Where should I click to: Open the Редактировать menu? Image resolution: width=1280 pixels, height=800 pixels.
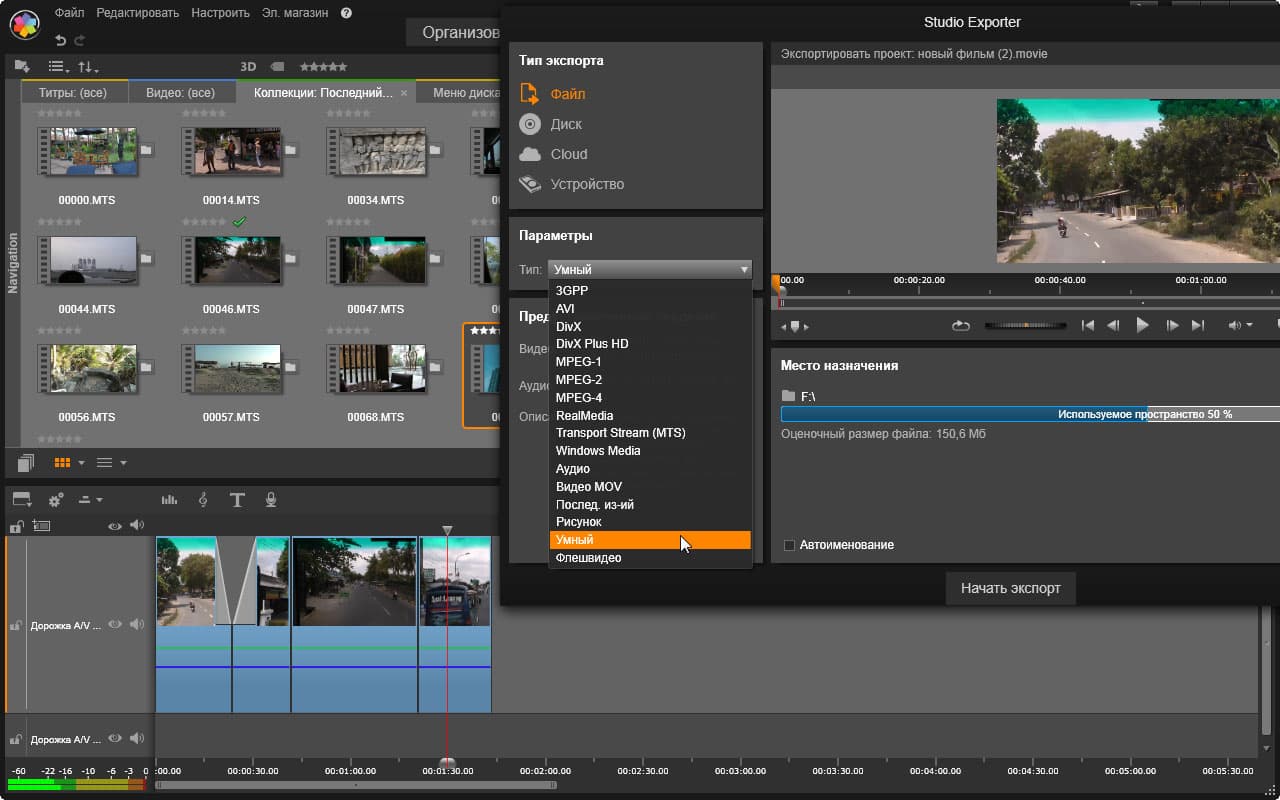point(138,13)
